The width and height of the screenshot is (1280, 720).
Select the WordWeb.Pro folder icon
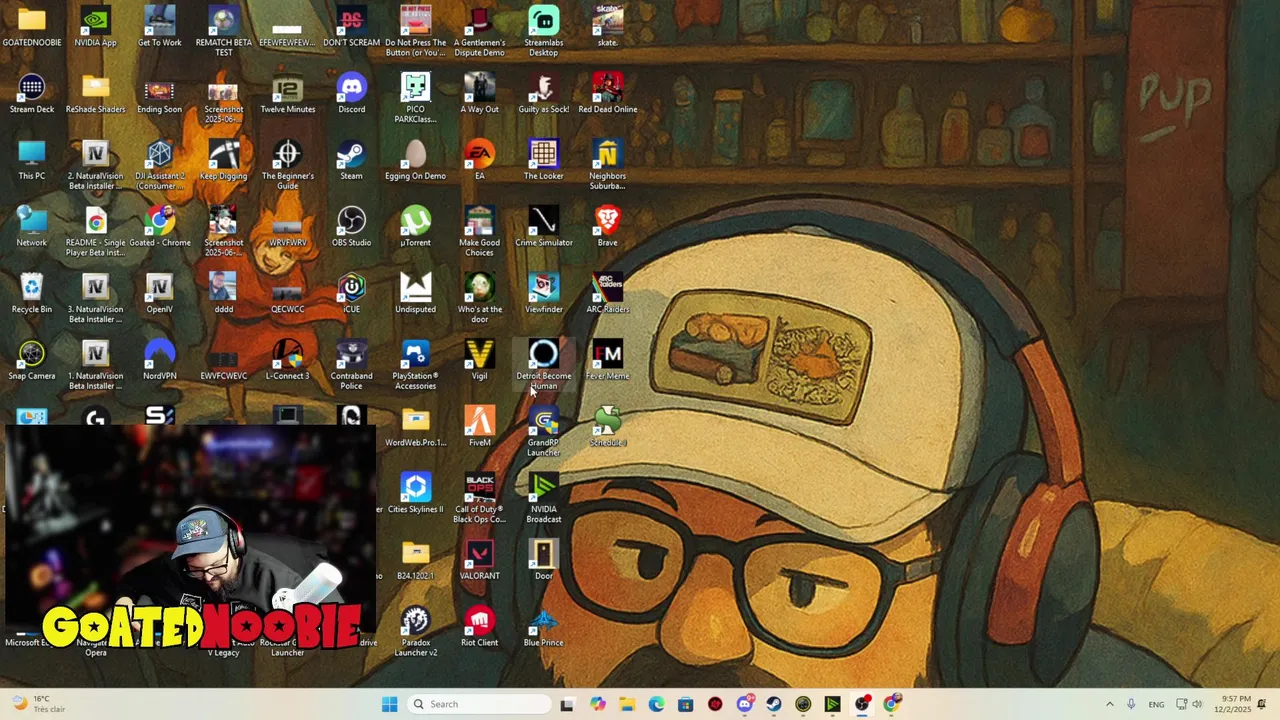[x=415, y=427]
